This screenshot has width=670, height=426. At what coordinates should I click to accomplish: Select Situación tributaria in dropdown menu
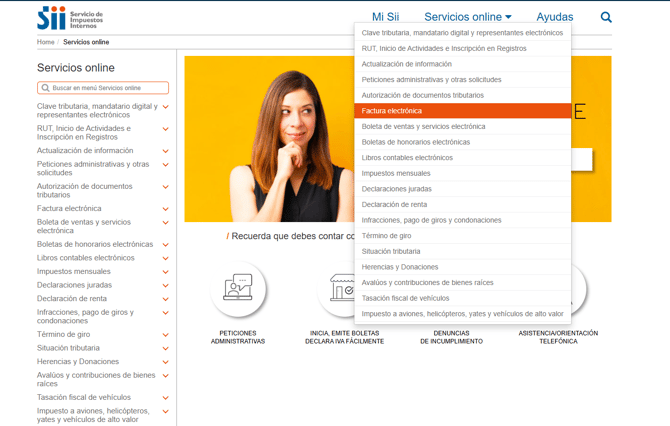tap(462, 251)
